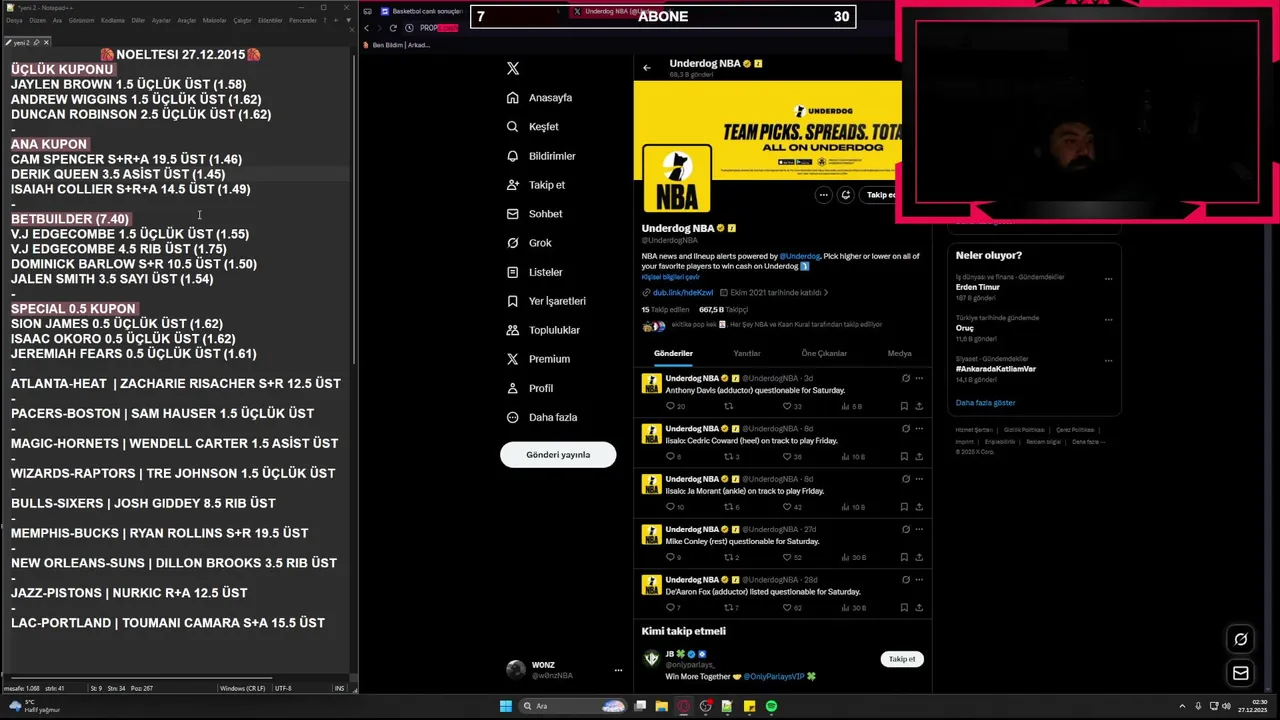Switch to the Yanıtlar tab
This screenshot has height=720, width=1280.
point(747,353)
